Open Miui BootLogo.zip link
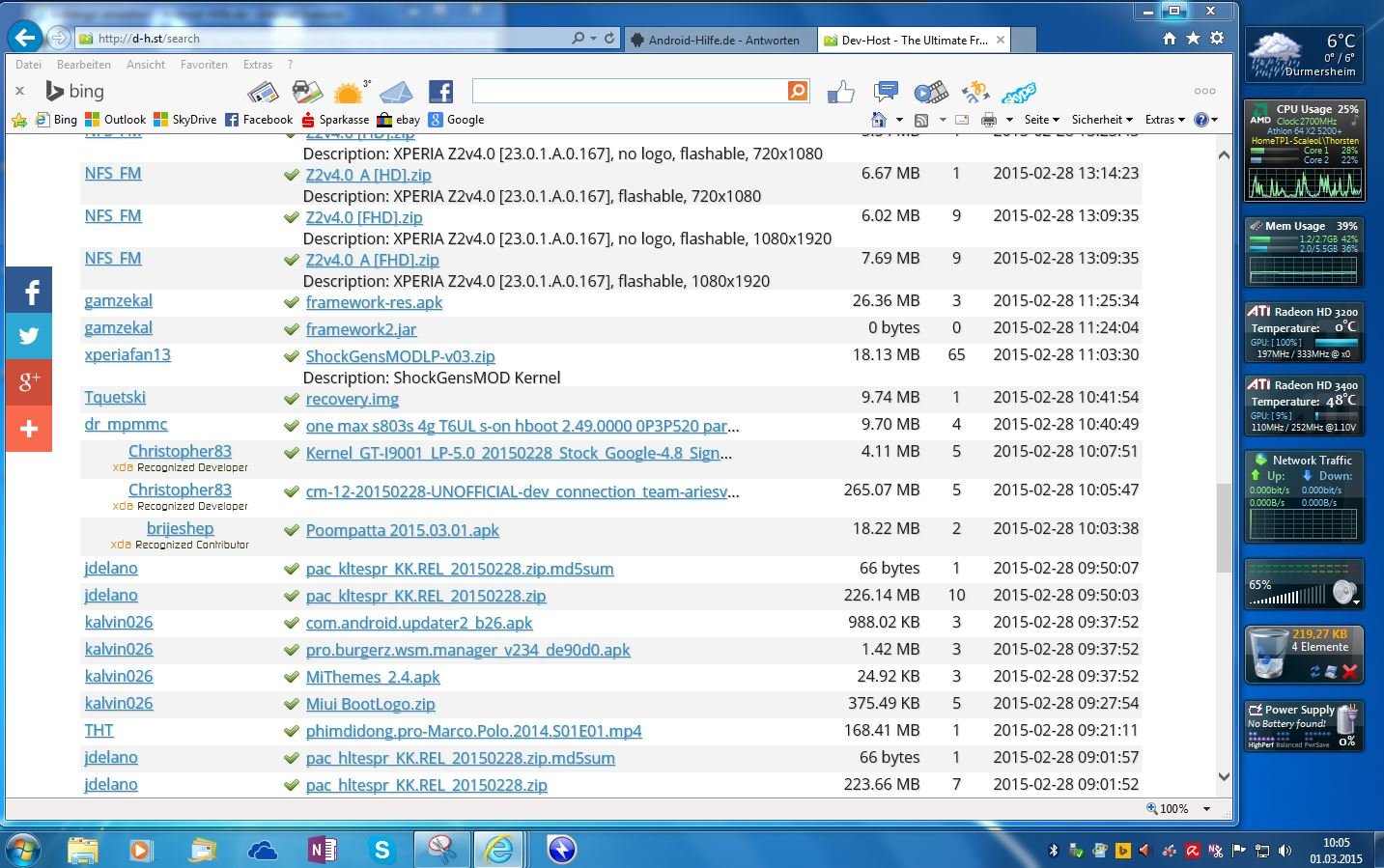Image resolution: width=1384 pixels, height=868 pixels. (x=370, y=704)
